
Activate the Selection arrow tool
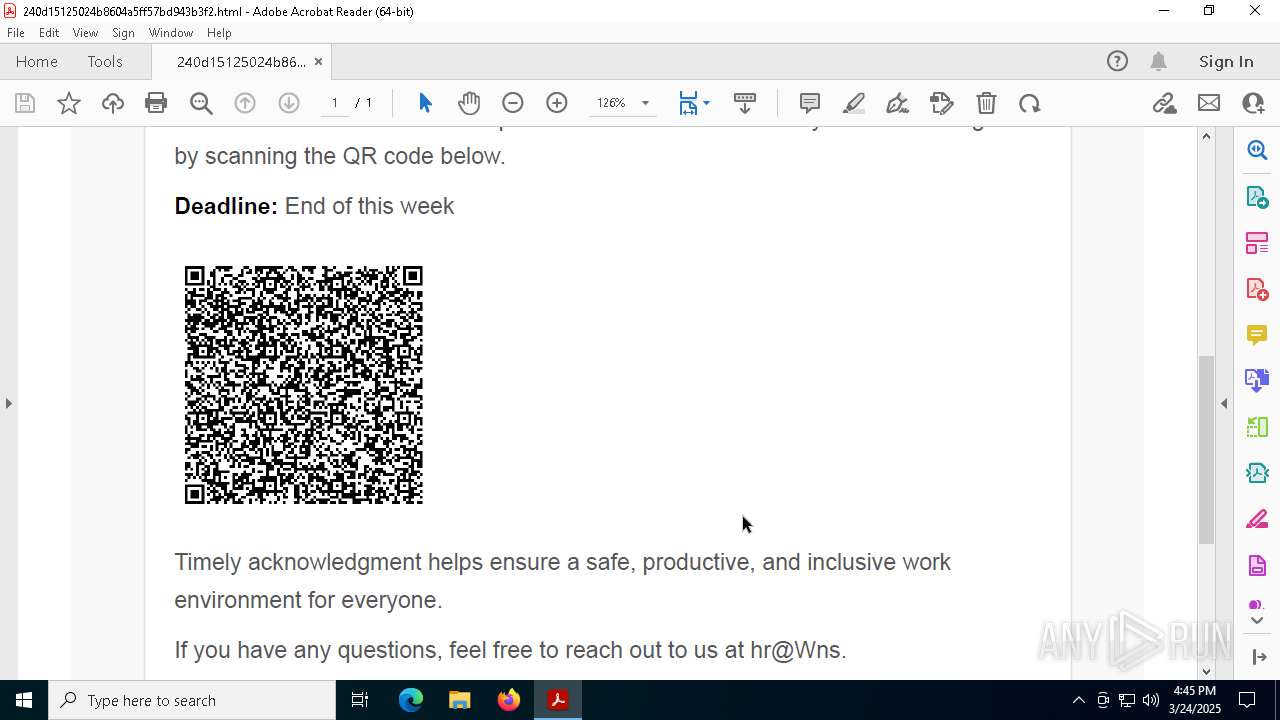(425, 103)
